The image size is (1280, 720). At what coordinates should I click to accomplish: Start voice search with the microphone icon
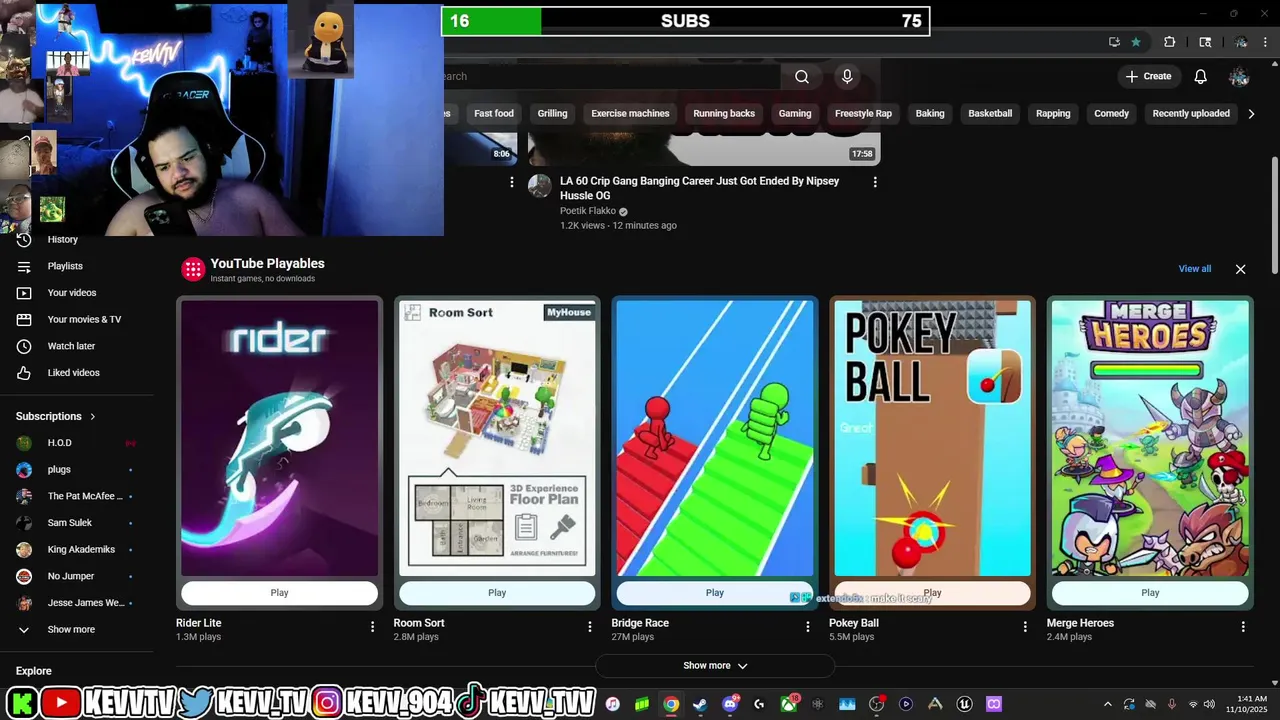click(x=847, y=77)
